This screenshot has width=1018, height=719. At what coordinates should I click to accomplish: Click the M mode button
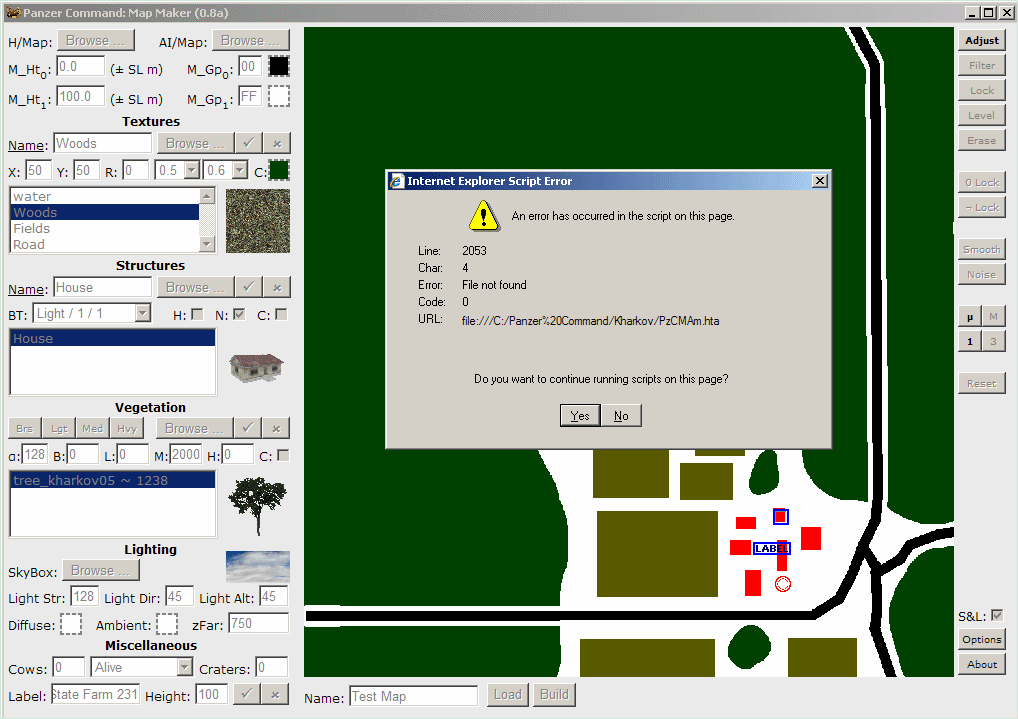tap(993, 316)
